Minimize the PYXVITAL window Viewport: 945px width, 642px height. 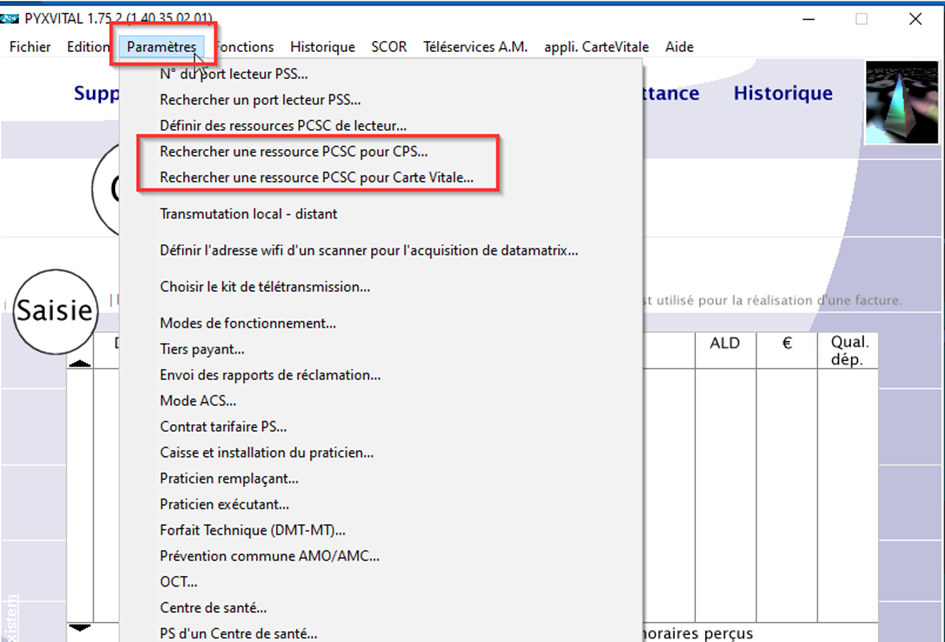click(809, 19)
